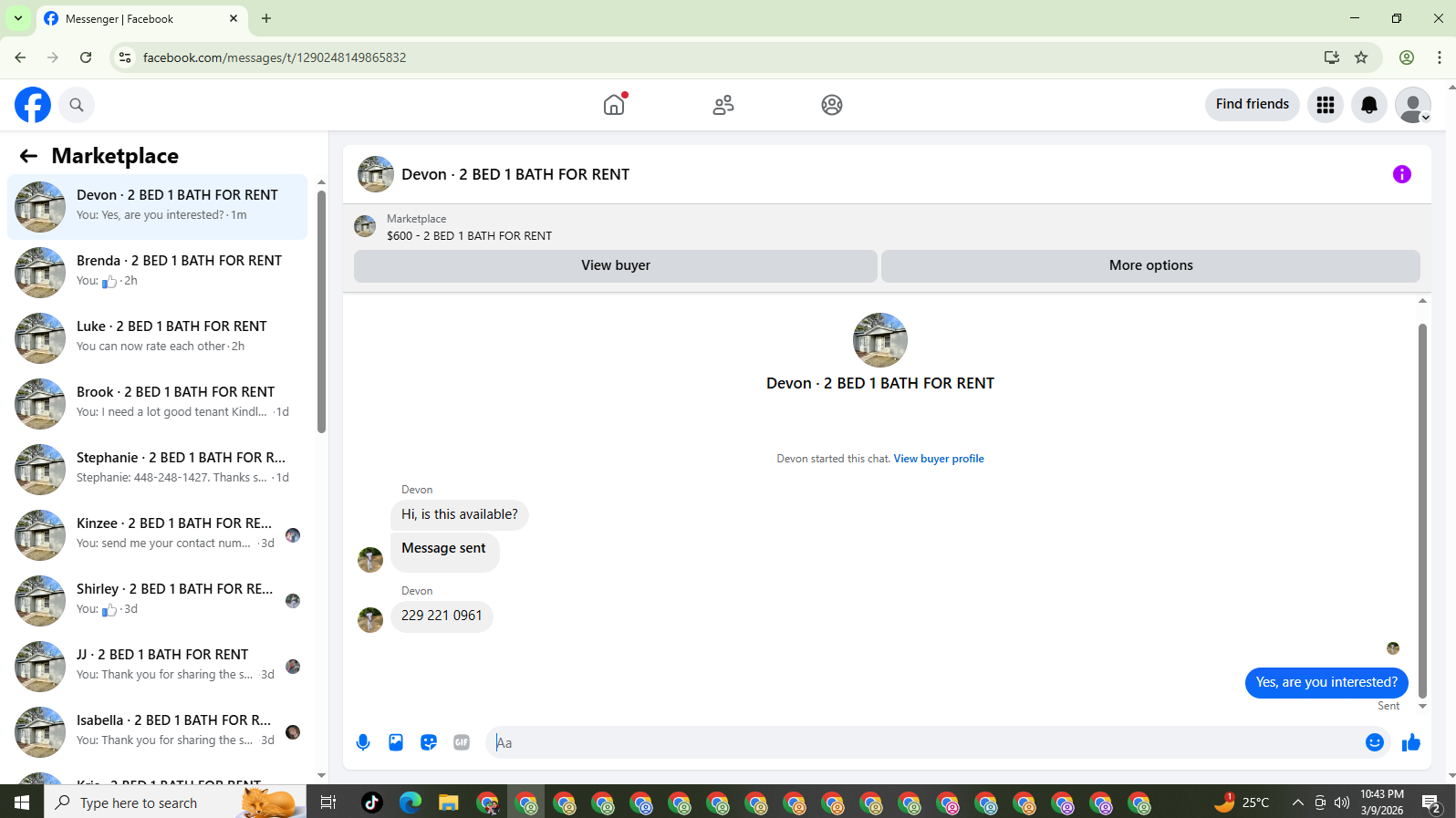The image size is (1456, 818).
Task: Click the large listing photo above Devon's name
Action: pos(880,340)
